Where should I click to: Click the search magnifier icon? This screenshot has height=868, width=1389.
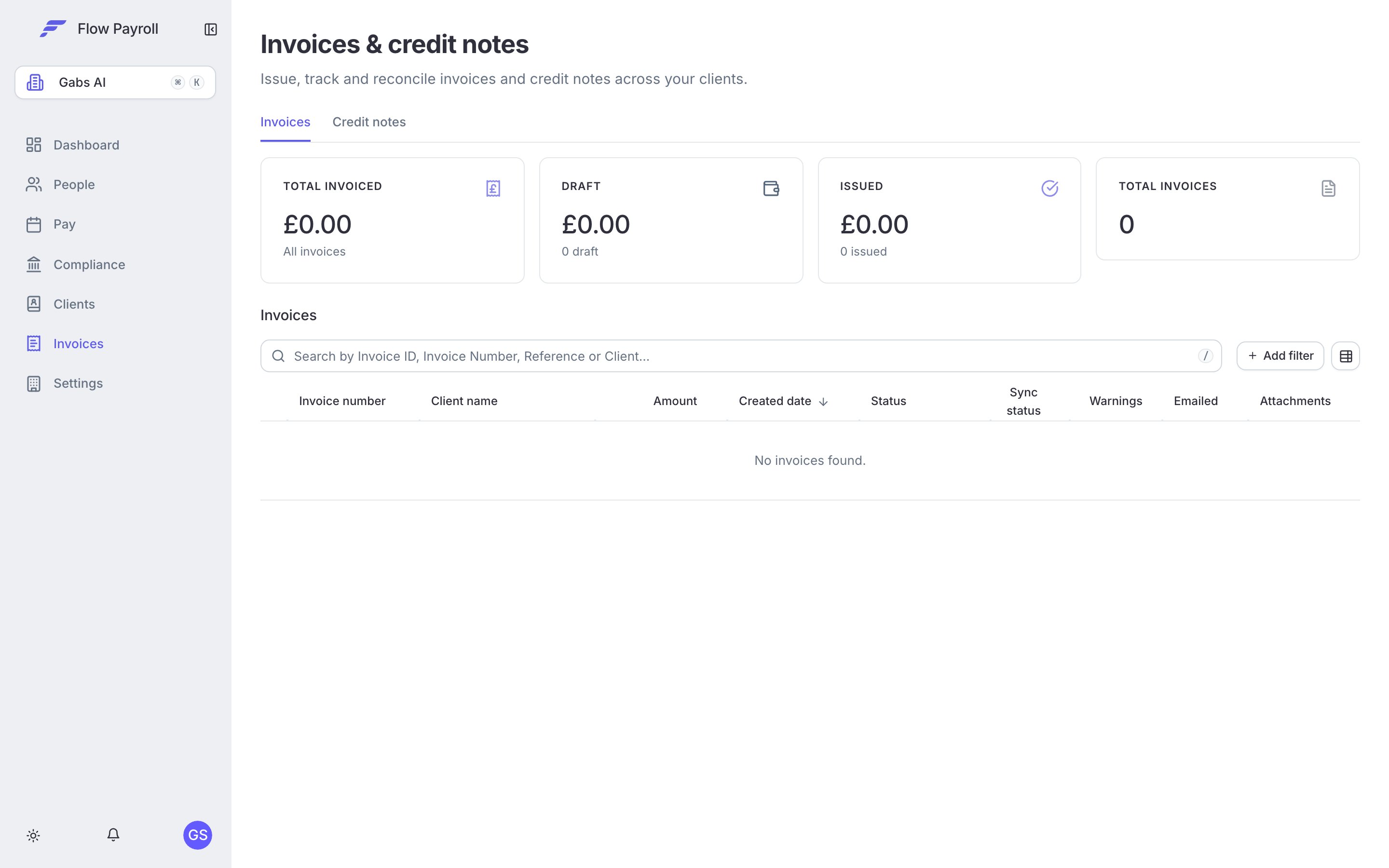[278, 356]
